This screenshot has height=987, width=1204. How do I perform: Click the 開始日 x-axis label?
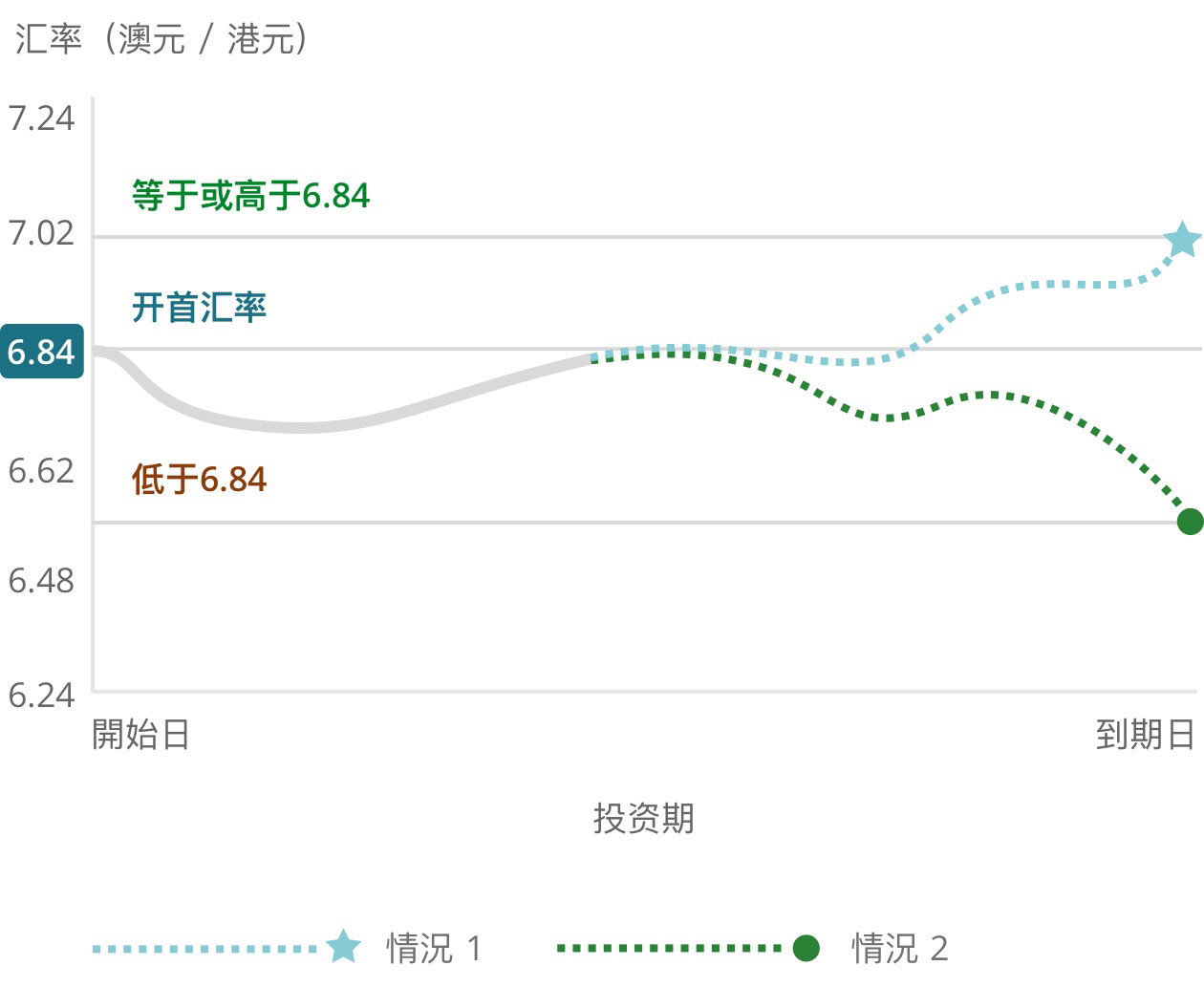click(x=141, y=735)
